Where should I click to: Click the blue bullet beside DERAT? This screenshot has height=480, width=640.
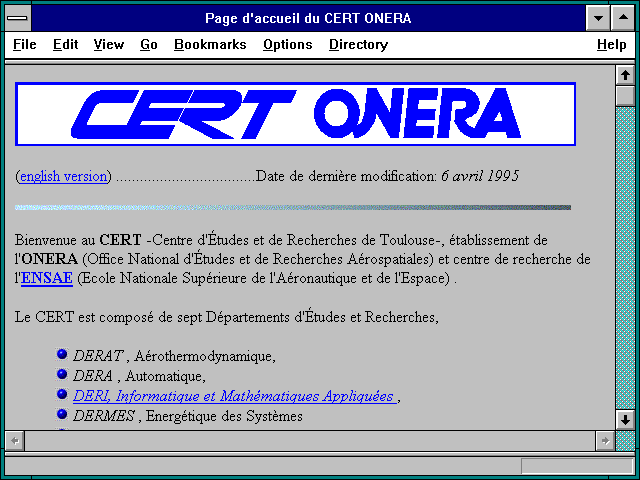(x=62, y=354)
